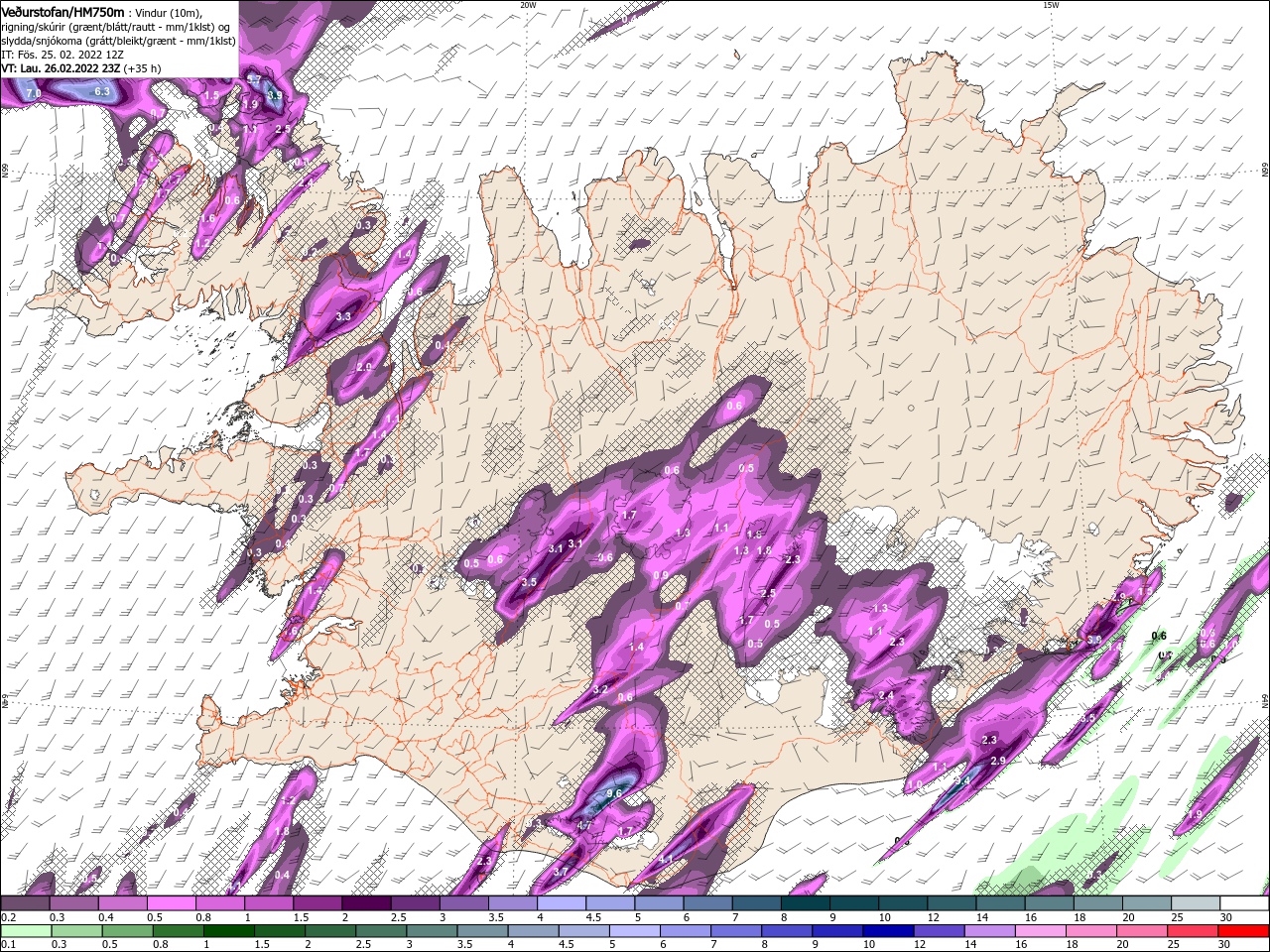Click the 3.3 precipitation value on the map
Screen dimensions: 1270x952
pyautogui.click(x=344, y=316)
